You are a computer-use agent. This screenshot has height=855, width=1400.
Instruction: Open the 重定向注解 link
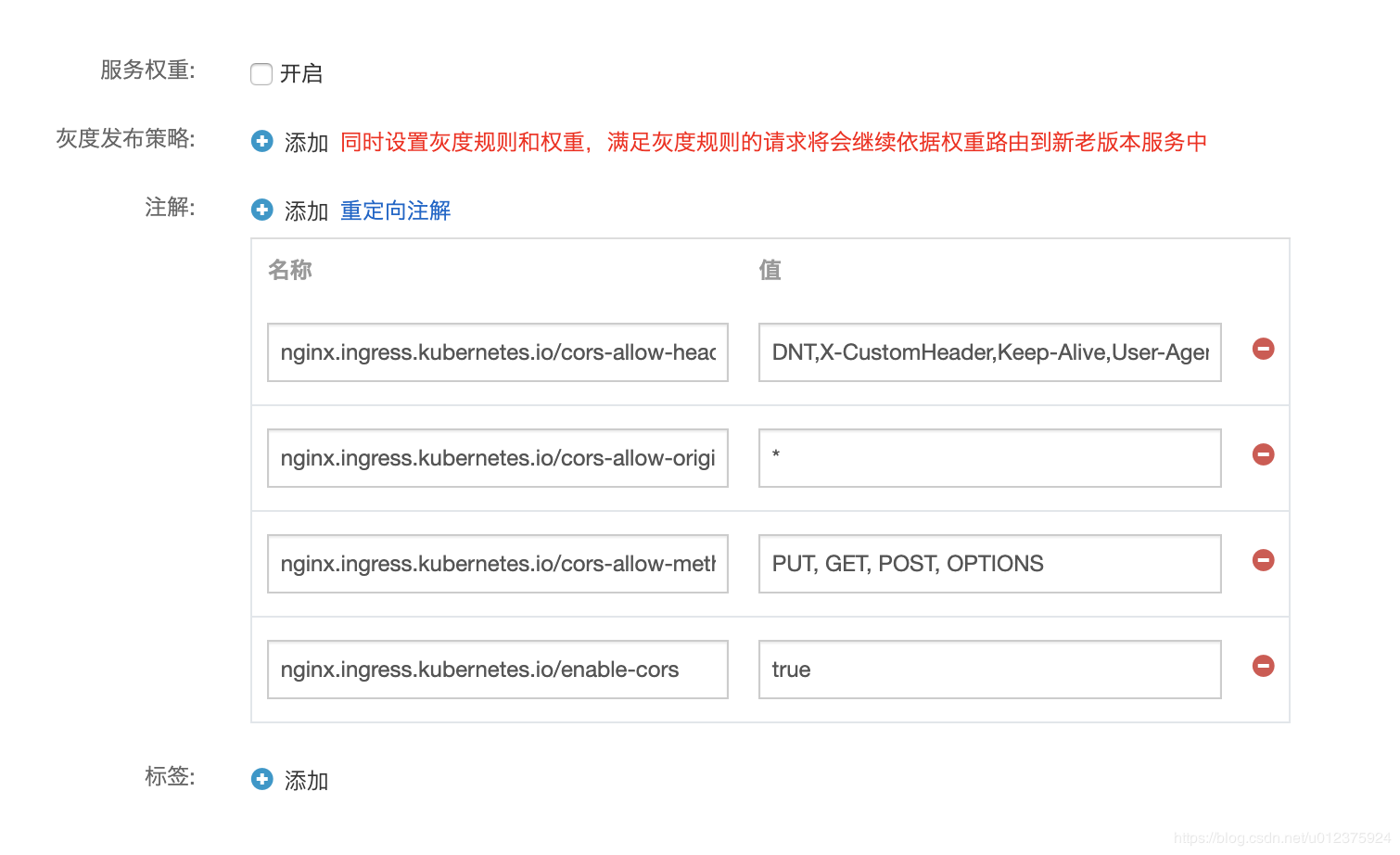click(396, 211)
